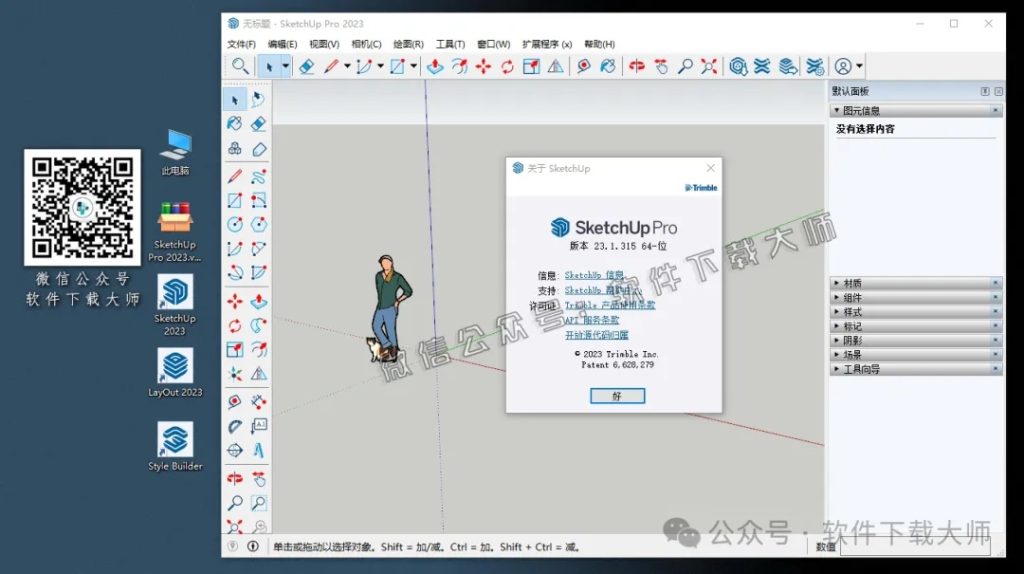Activate the Rotate tool in the top toolbar
The image size is (1024, 574).
pyautogui.click(x=507, y=66)
